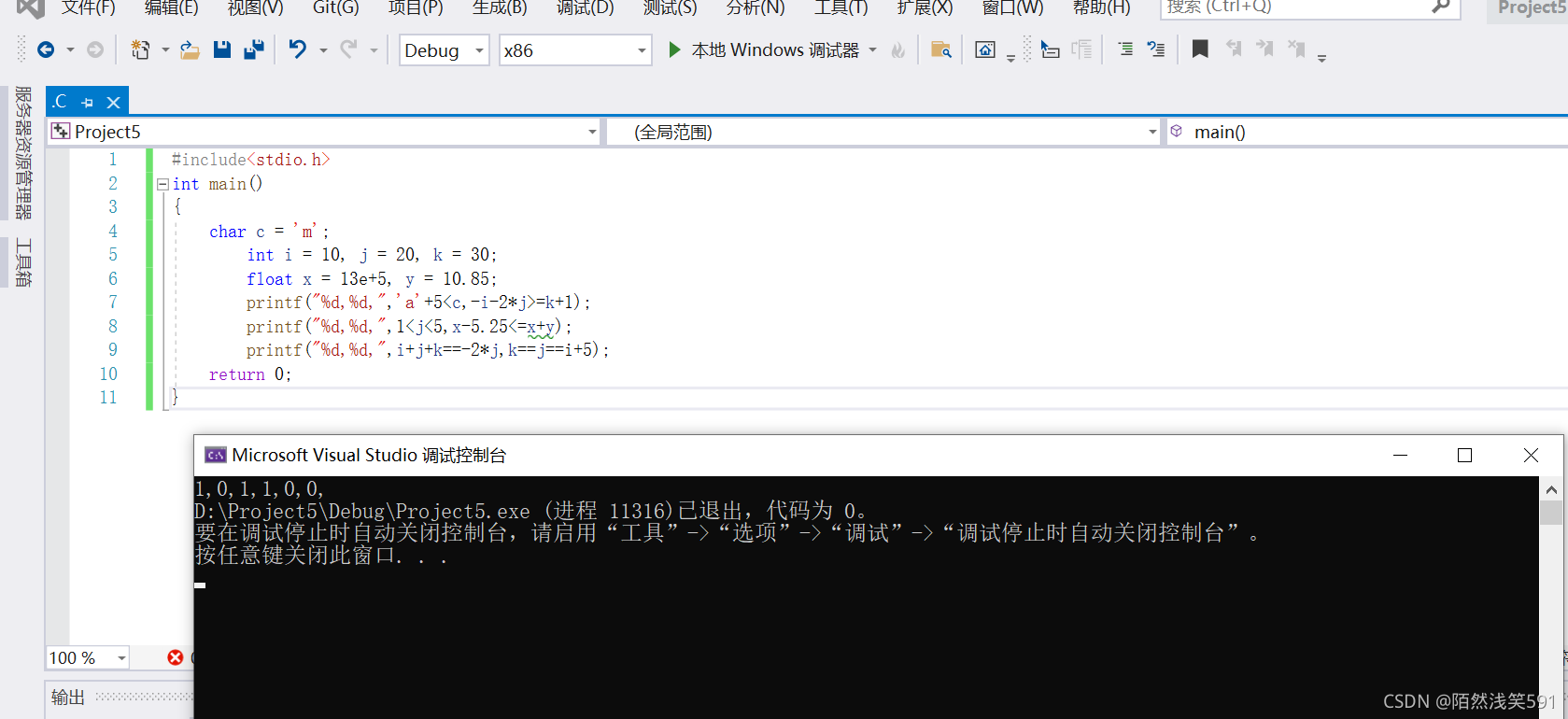Open Find in Files folder search icon

point(941,49)
